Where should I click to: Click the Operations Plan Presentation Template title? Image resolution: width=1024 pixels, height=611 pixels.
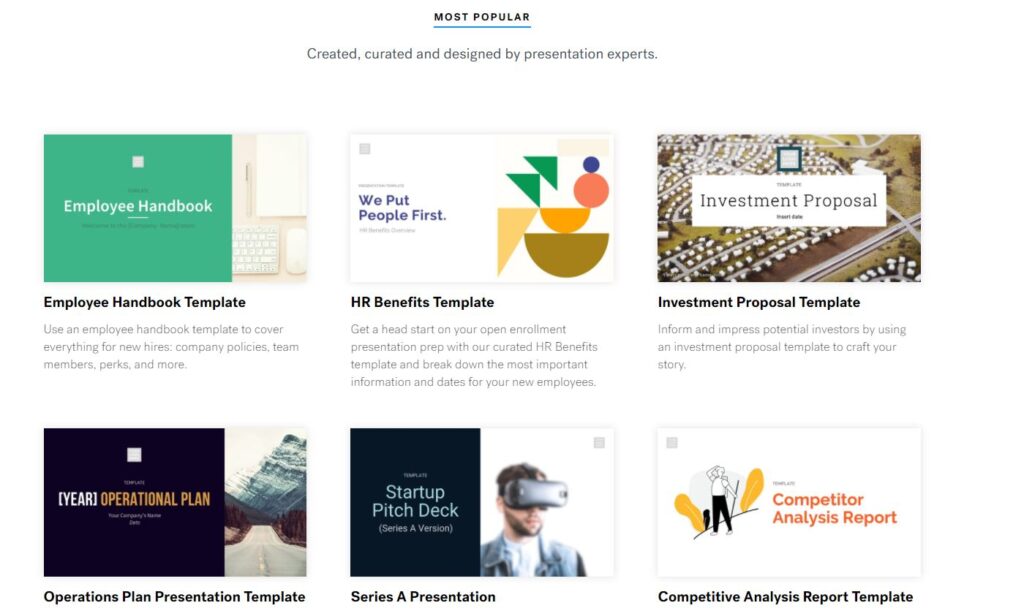pyautogui.click(x=175, y=597)
